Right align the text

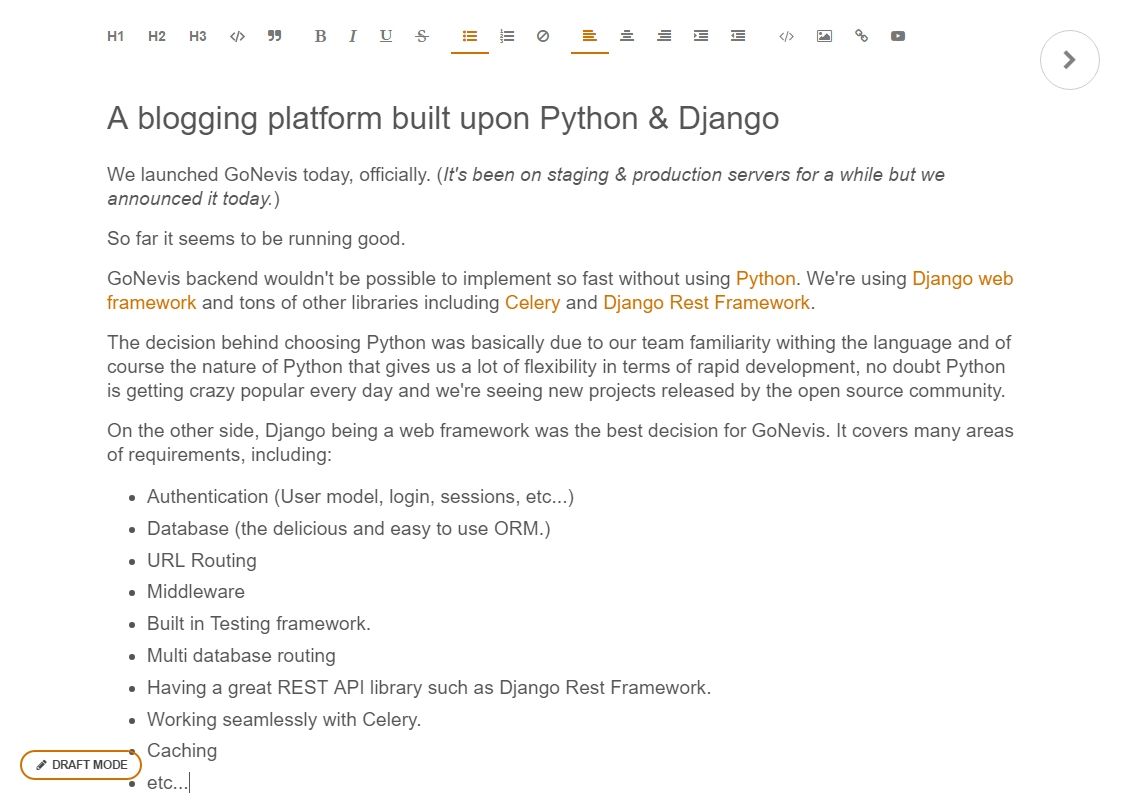(x=664, y=36)
